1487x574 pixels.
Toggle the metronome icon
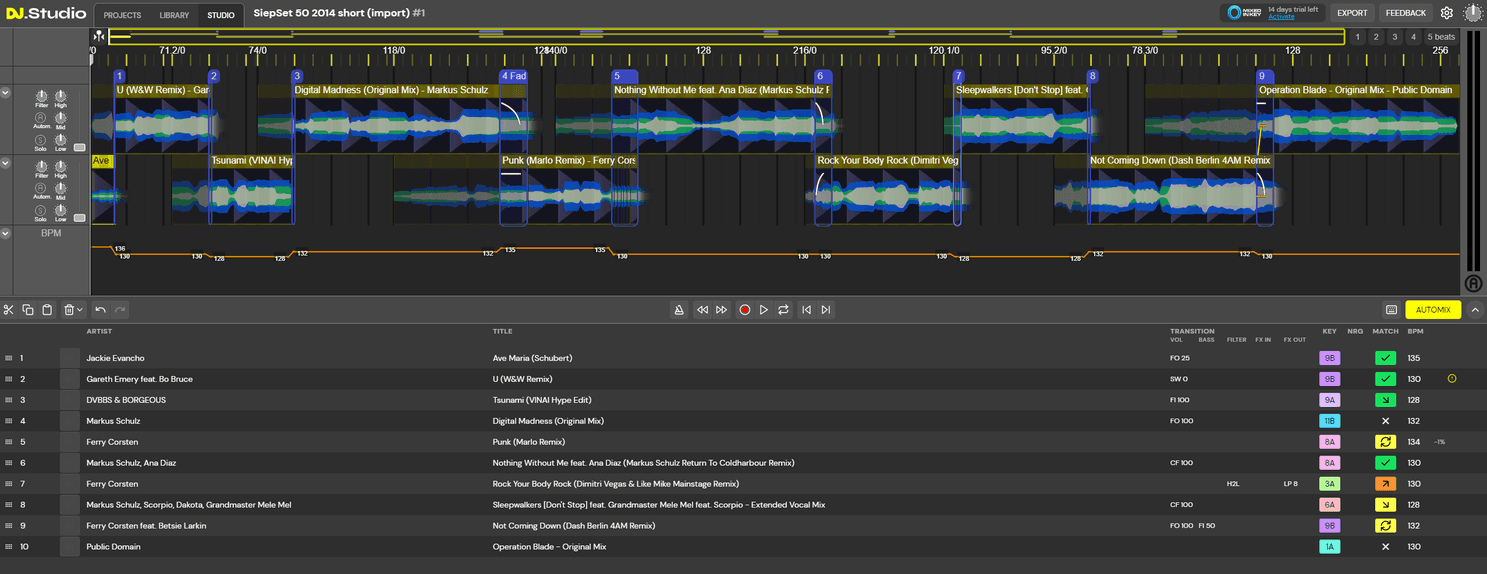pos(679,310)
